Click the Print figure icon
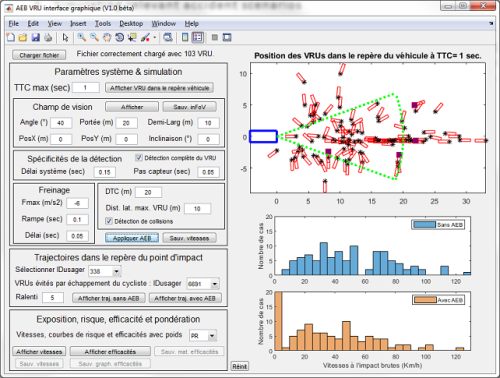 pos(48,37)
